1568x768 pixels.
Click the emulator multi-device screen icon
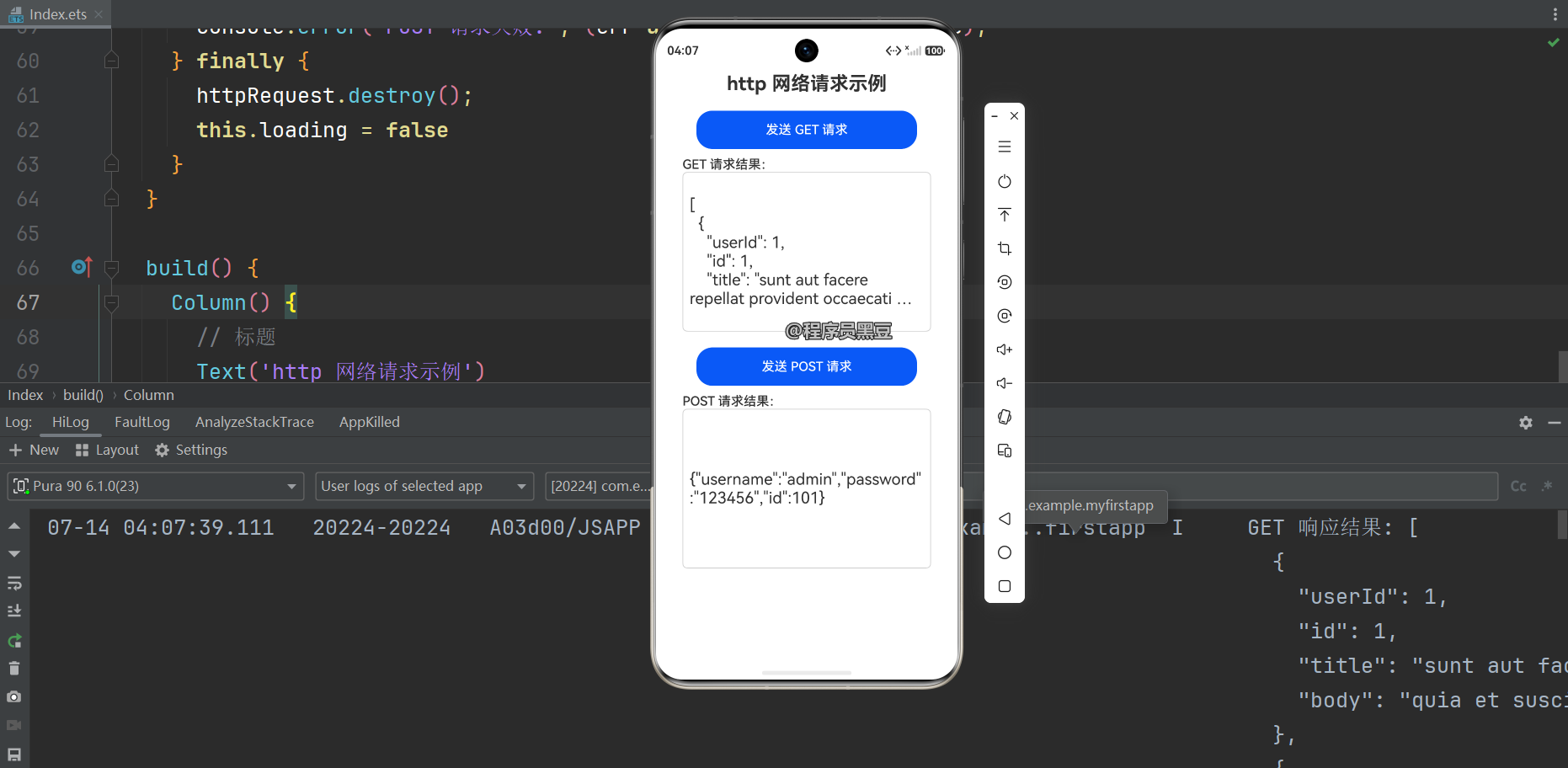coord(1005,451)
